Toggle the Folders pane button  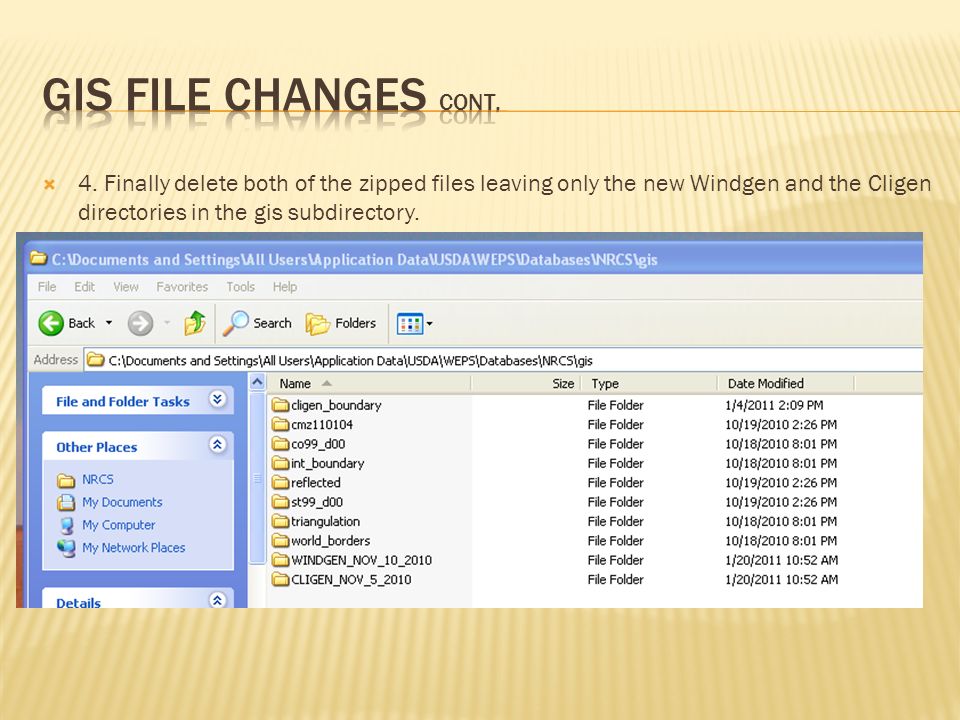[x=341, y=323]
